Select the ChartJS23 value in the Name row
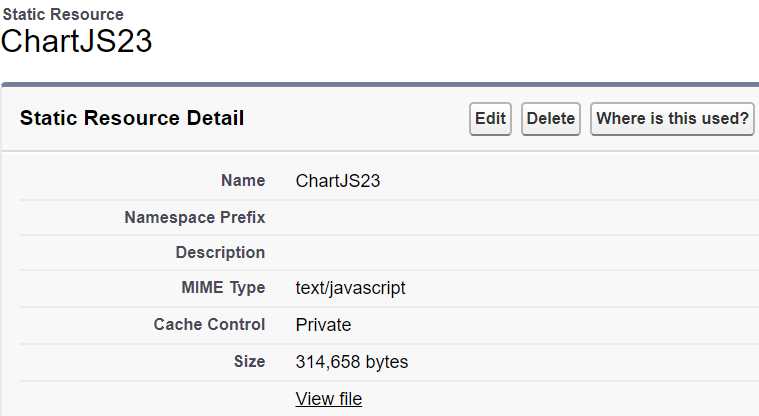The width and height of the screenshot is (759, 416). click(x=338, y=181)
